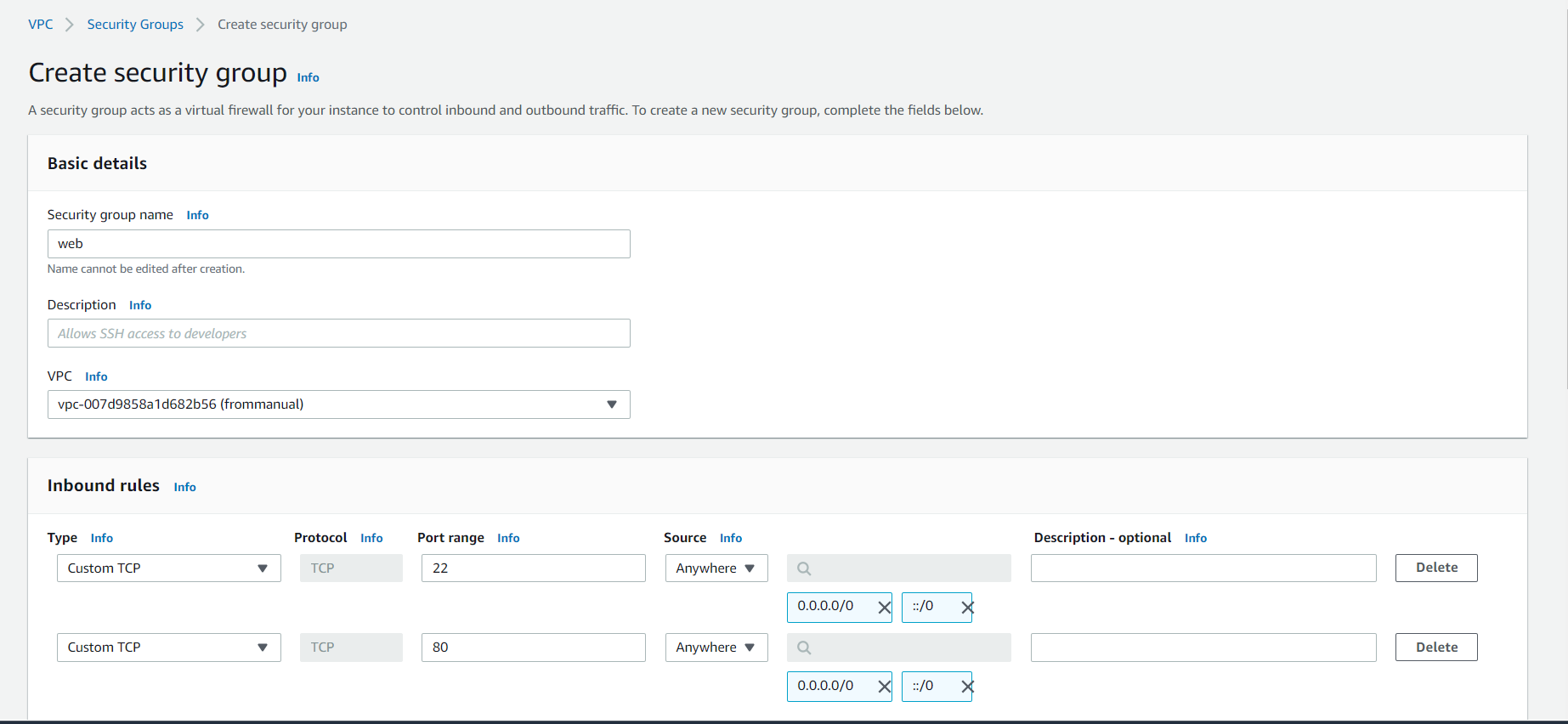Open Source dropdown for the port 22 rule
The width and height of the screenshot is (1568, 724).
(x=716, y=568)
